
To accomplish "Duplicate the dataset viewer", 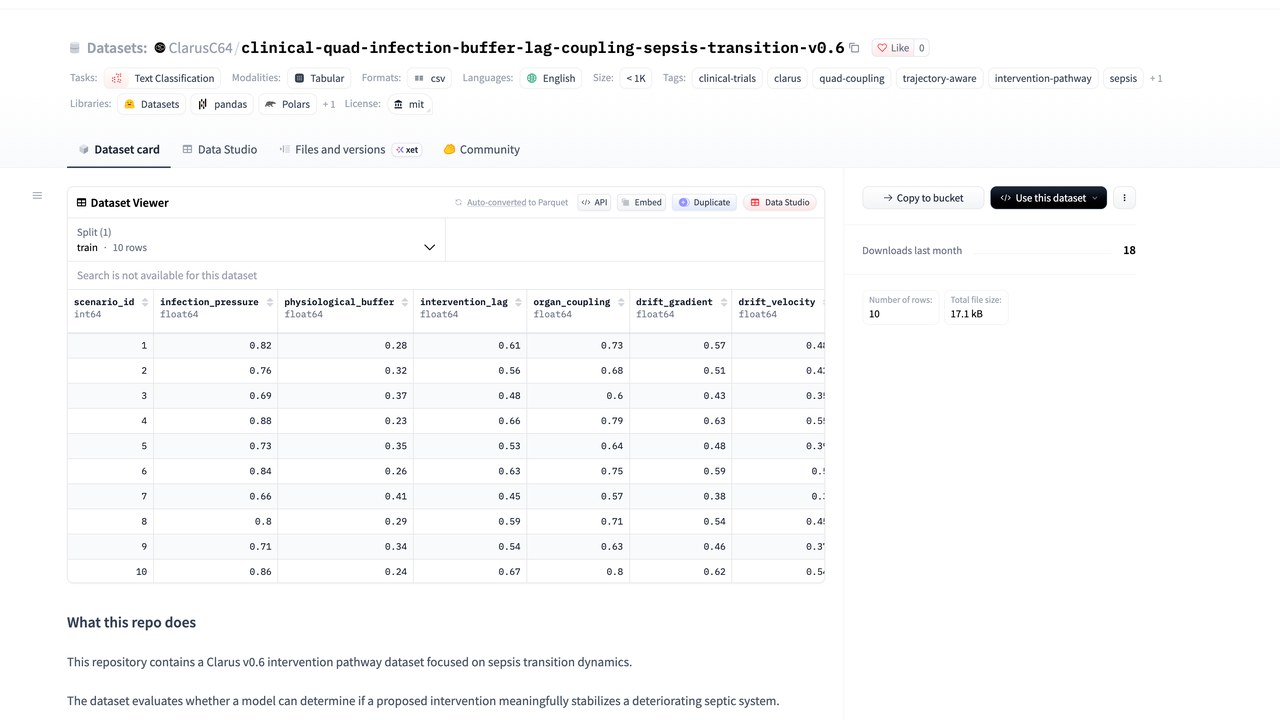I will pyautogui.click(x=704, y=202).
